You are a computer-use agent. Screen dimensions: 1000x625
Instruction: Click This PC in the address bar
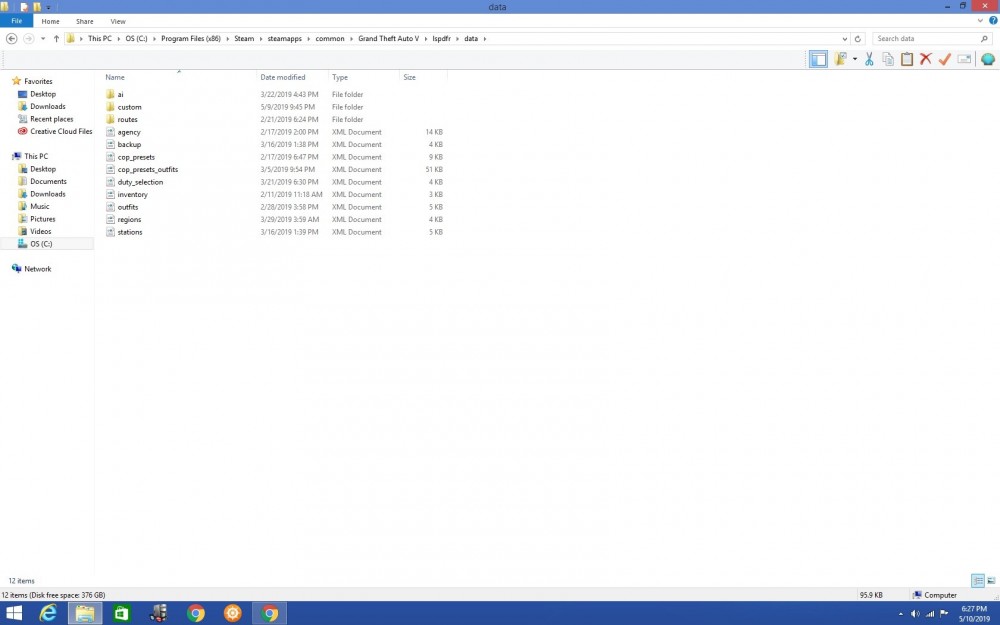point(99,38)
